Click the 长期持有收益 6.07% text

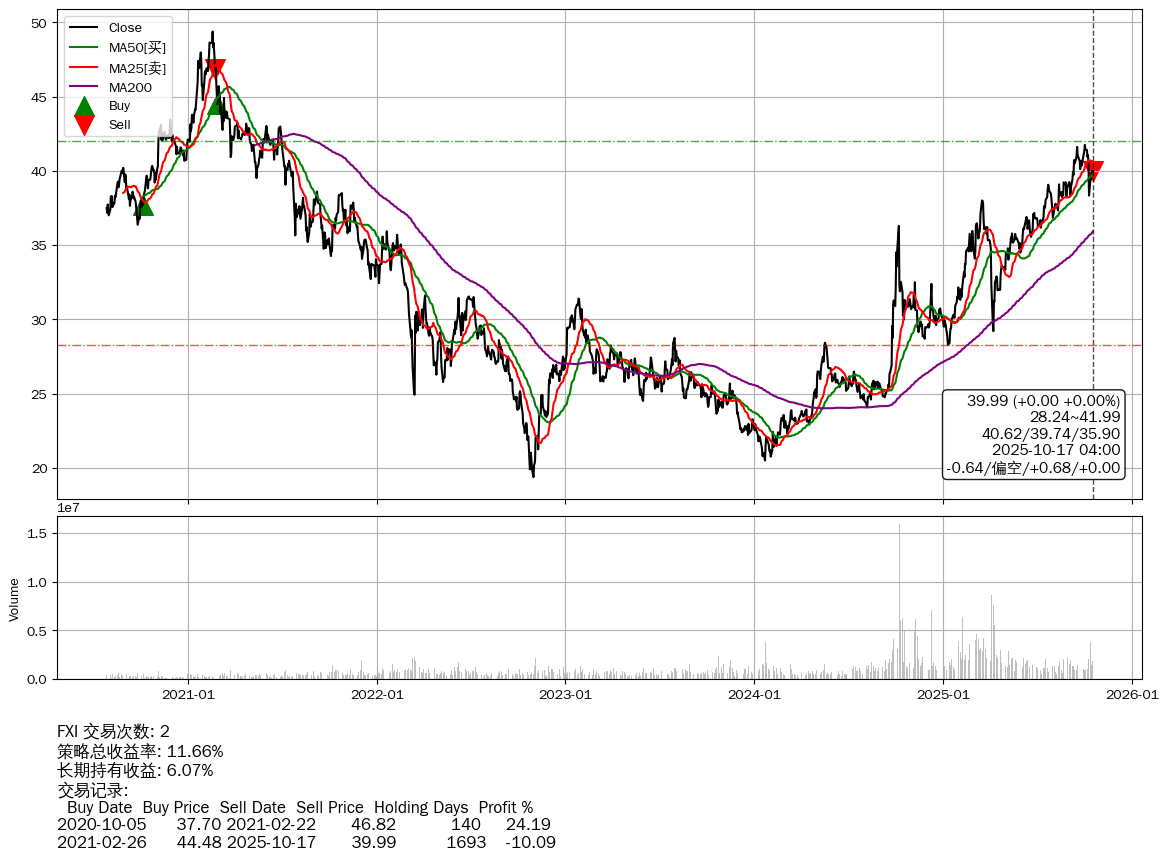135,770
